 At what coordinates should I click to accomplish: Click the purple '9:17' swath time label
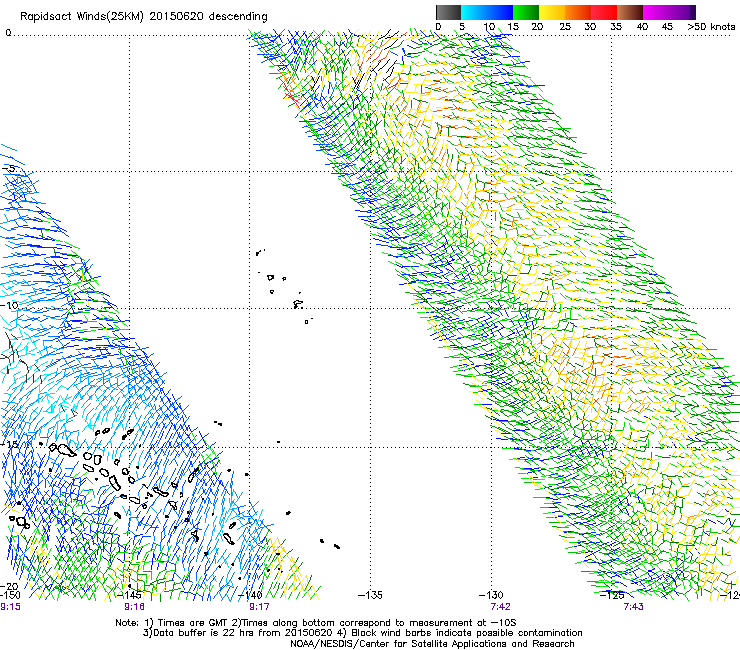tap(259, 607)
